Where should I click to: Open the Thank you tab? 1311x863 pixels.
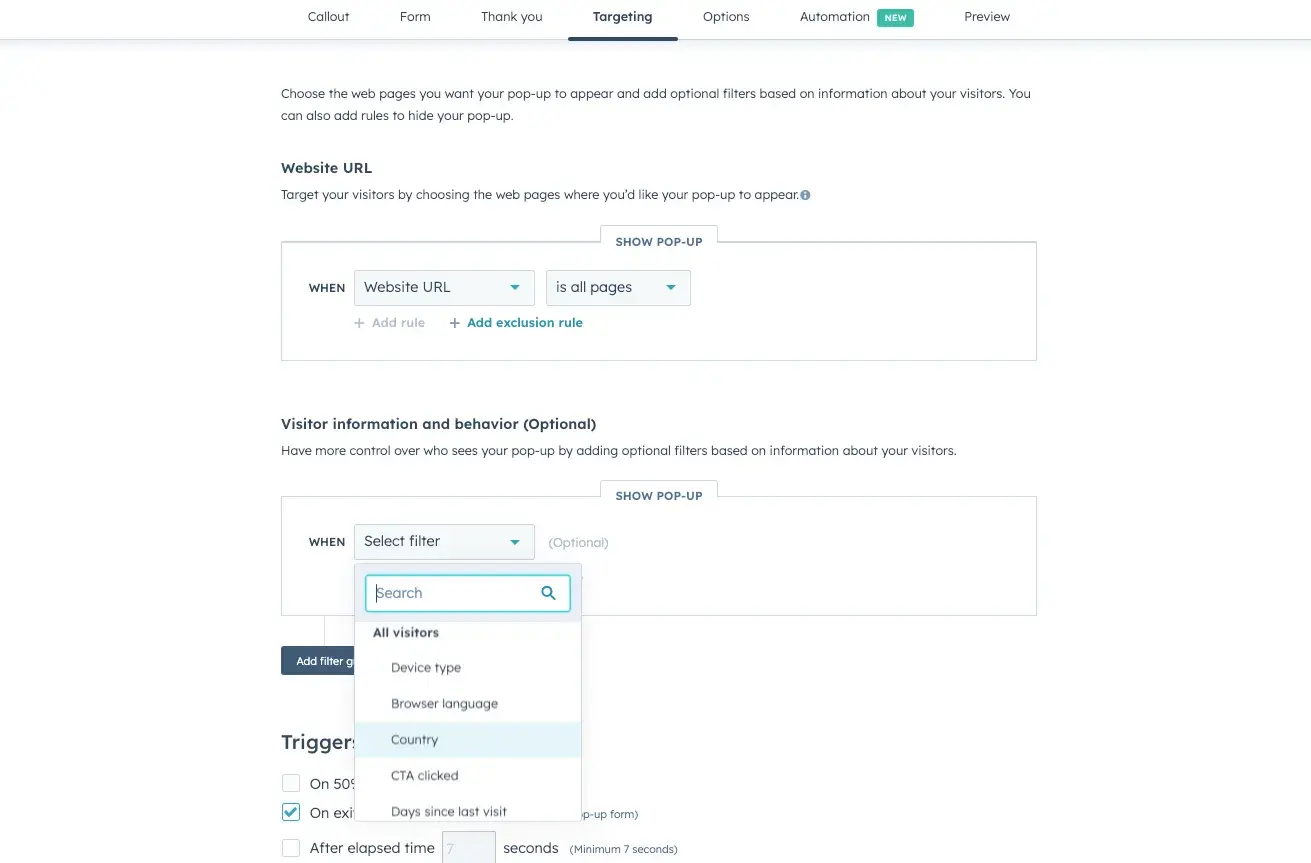click(512, 17)
